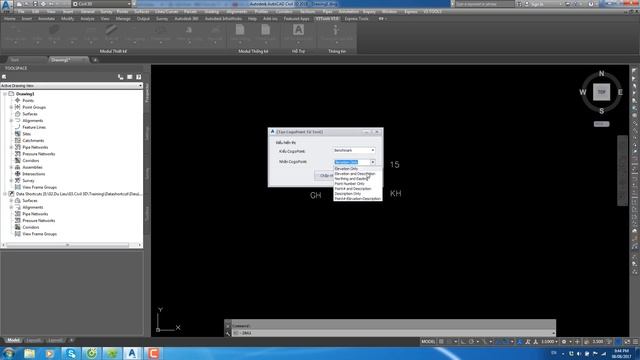Click the Toolspace panorama icon beside help

tap(130, 77)
